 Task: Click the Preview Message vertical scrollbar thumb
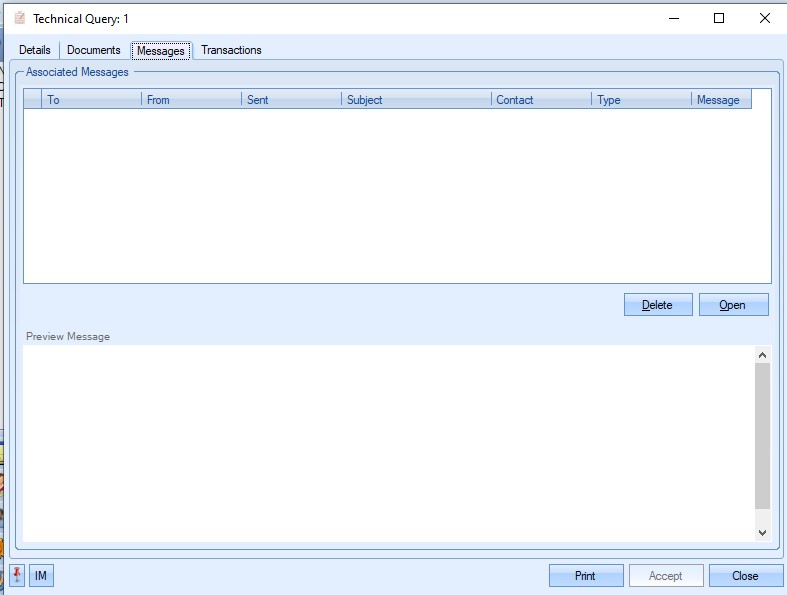click(x=762, y=436)
